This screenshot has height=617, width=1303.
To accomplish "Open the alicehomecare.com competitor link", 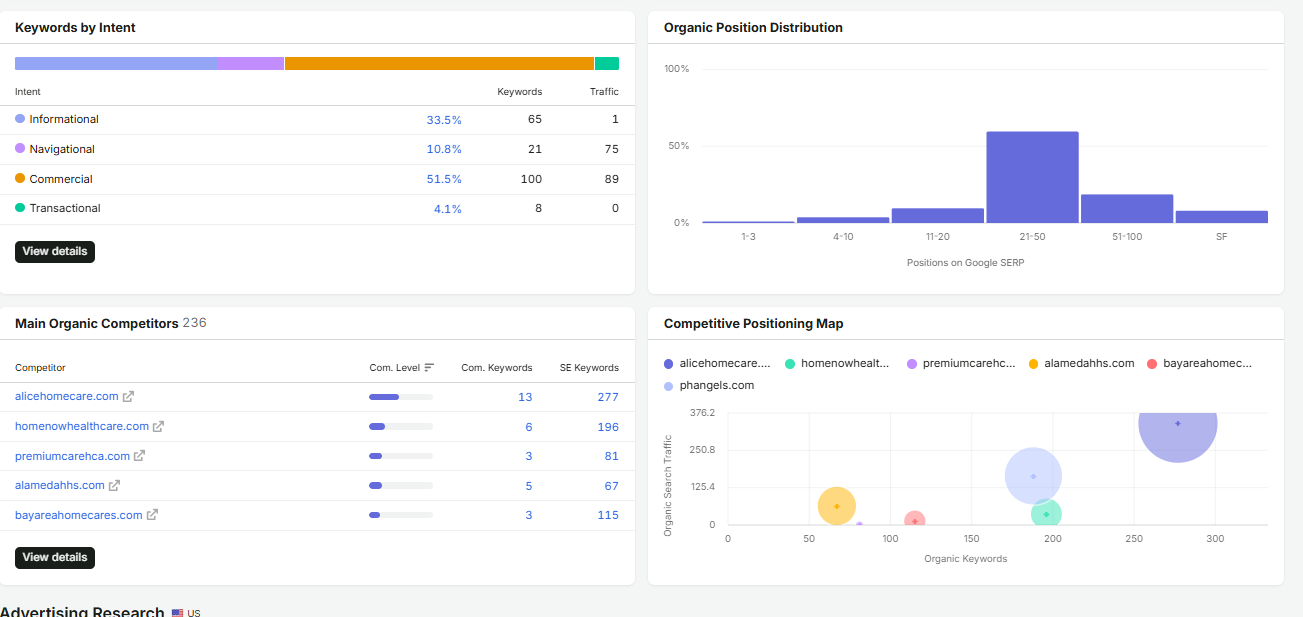I will [x=67, y=397].
